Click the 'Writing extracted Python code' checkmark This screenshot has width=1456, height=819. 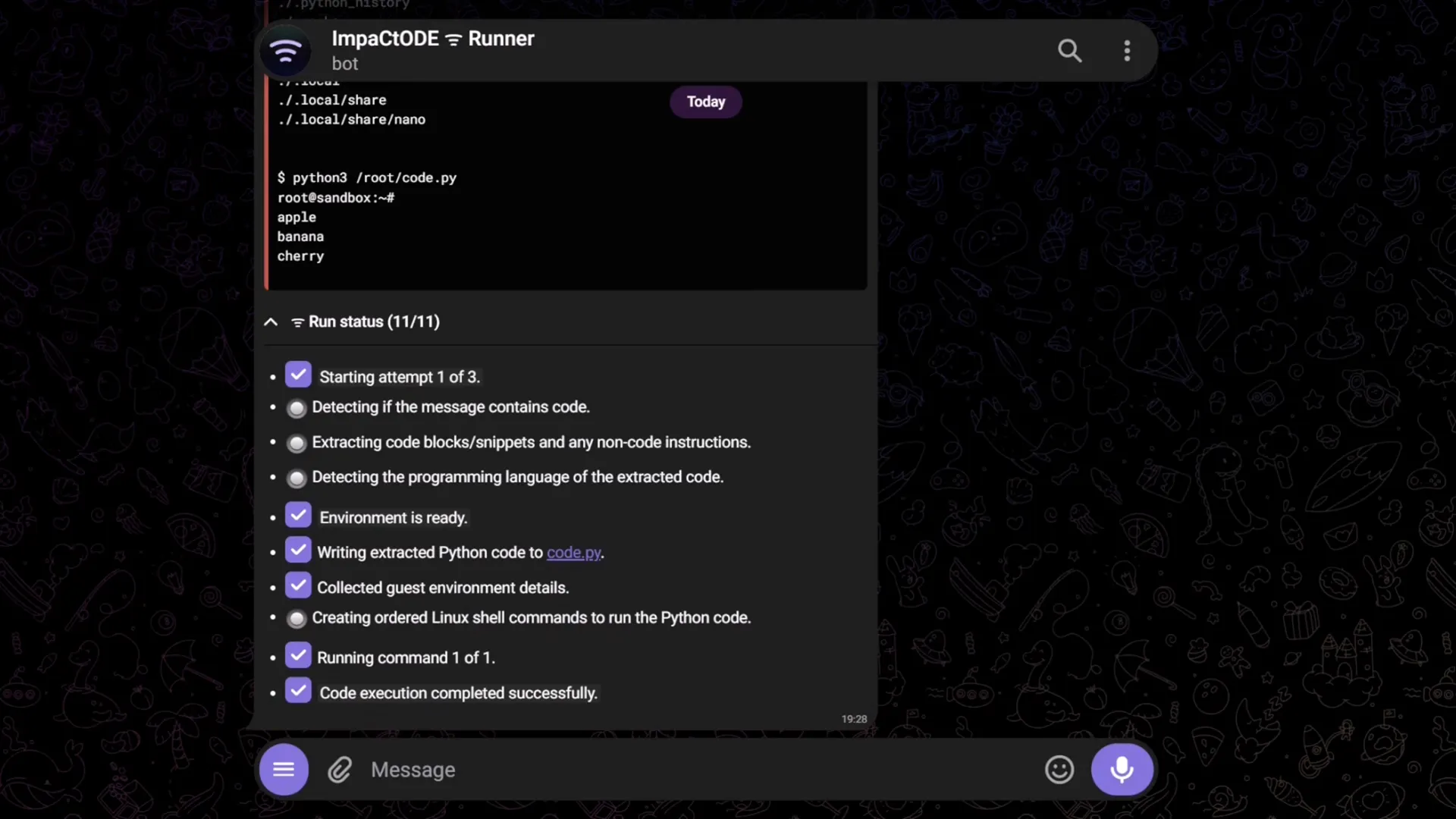298,550
